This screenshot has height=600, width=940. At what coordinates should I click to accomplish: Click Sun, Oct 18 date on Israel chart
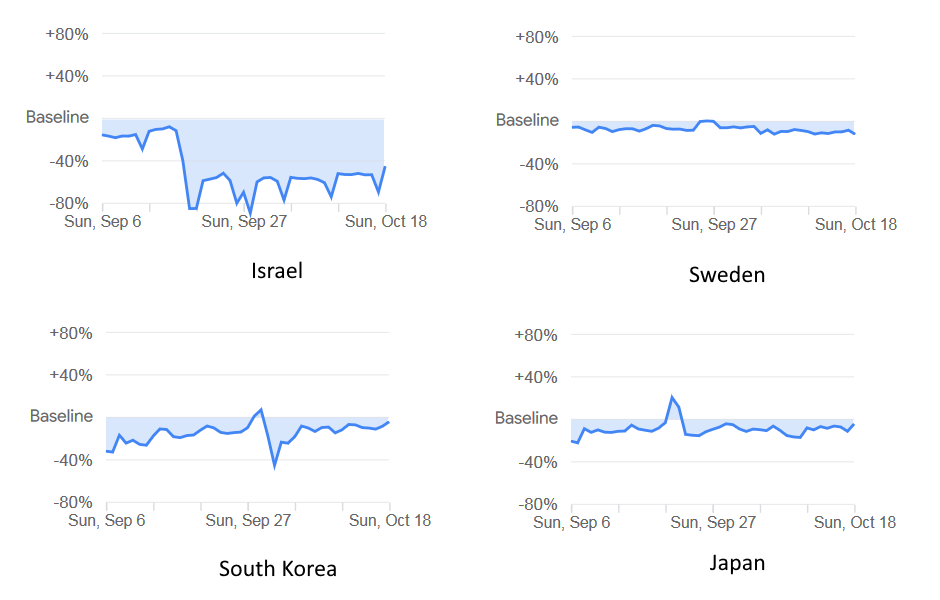pyautogui.click(x=386, y=221)
